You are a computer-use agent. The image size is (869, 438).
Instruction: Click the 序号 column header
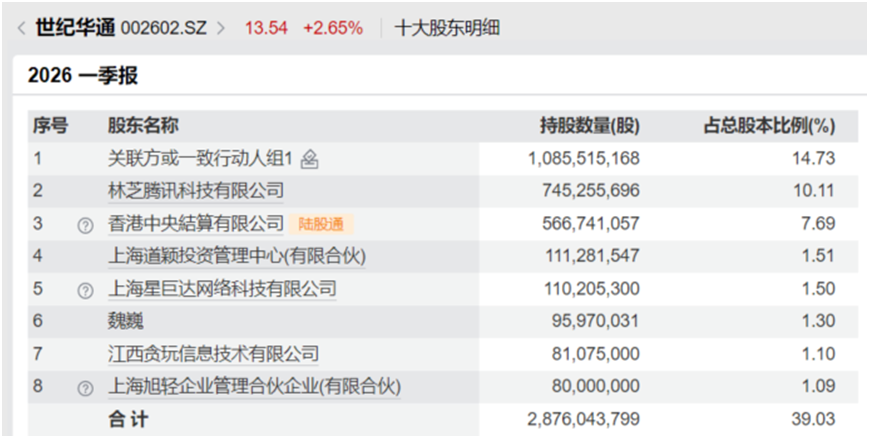pos(50,126)
